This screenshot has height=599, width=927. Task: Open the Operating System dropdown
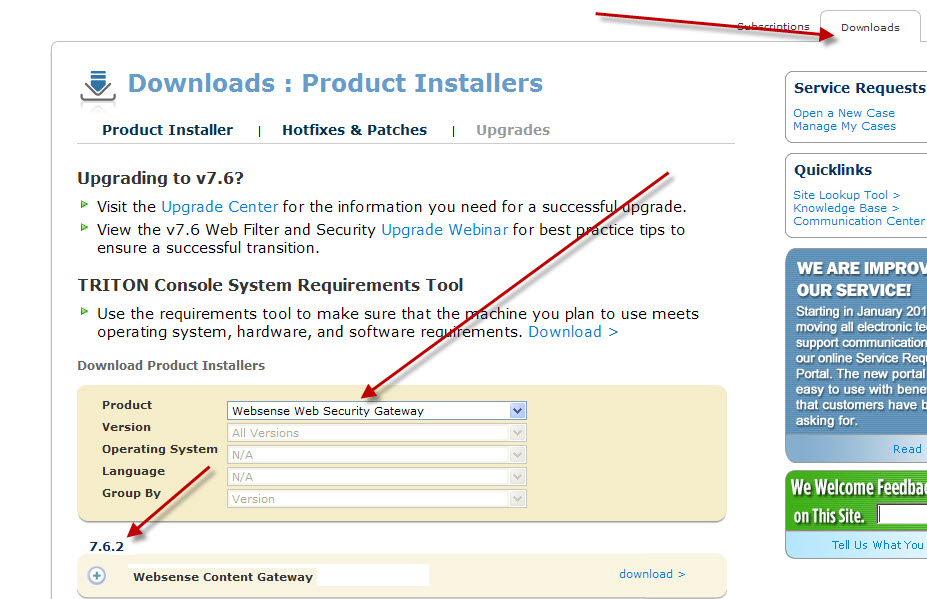(377, 455)
